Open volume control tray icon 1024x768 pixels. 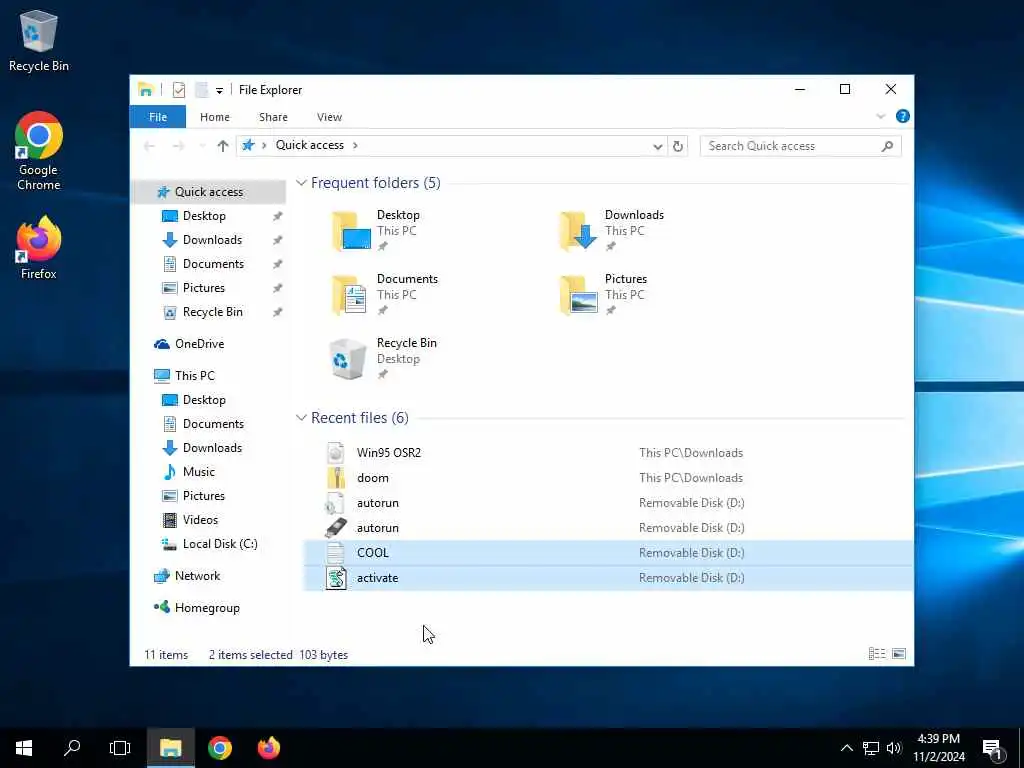894,748
